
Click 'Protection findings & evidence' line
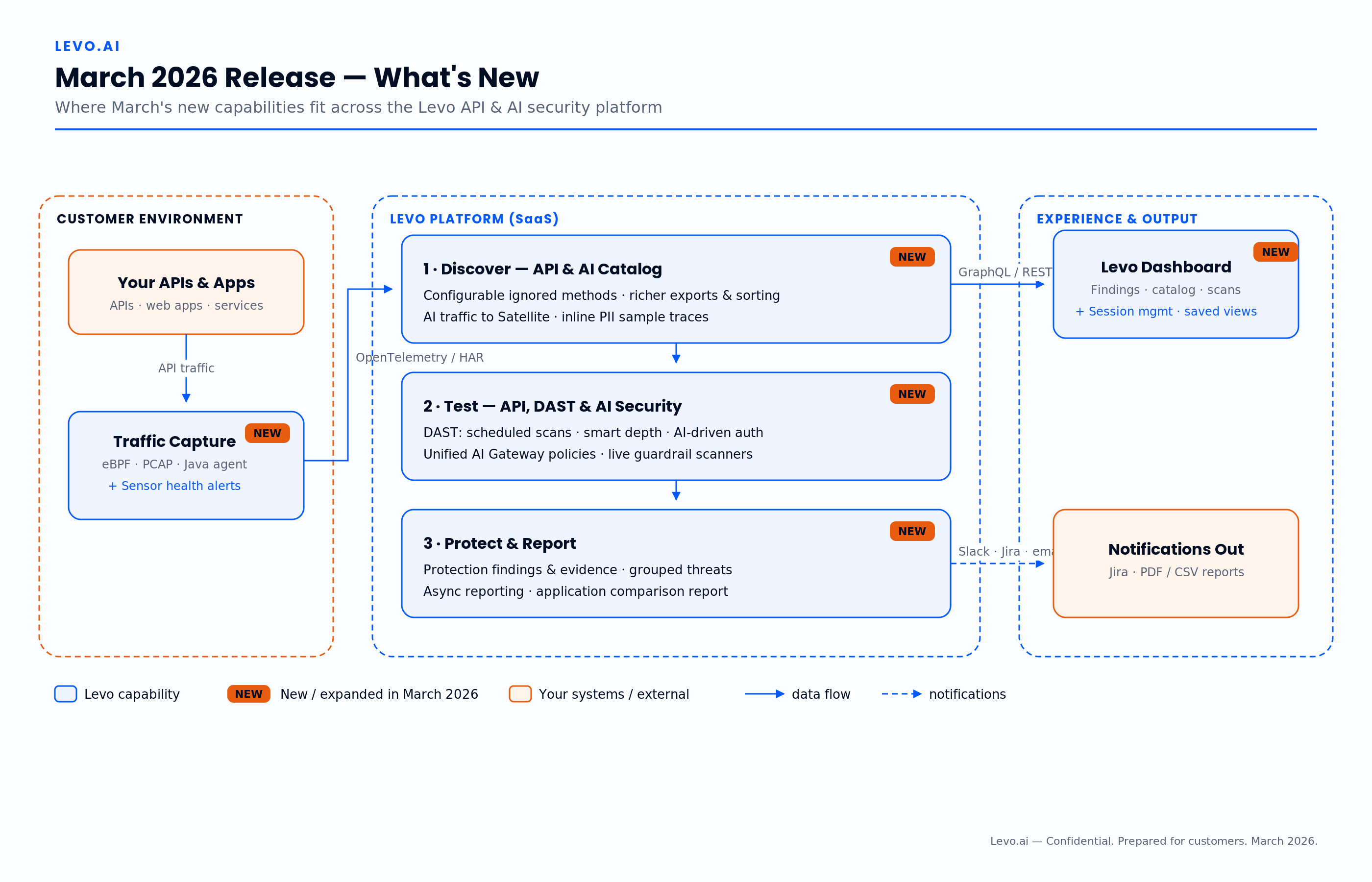pyautogui.click(x=578, y=570)
